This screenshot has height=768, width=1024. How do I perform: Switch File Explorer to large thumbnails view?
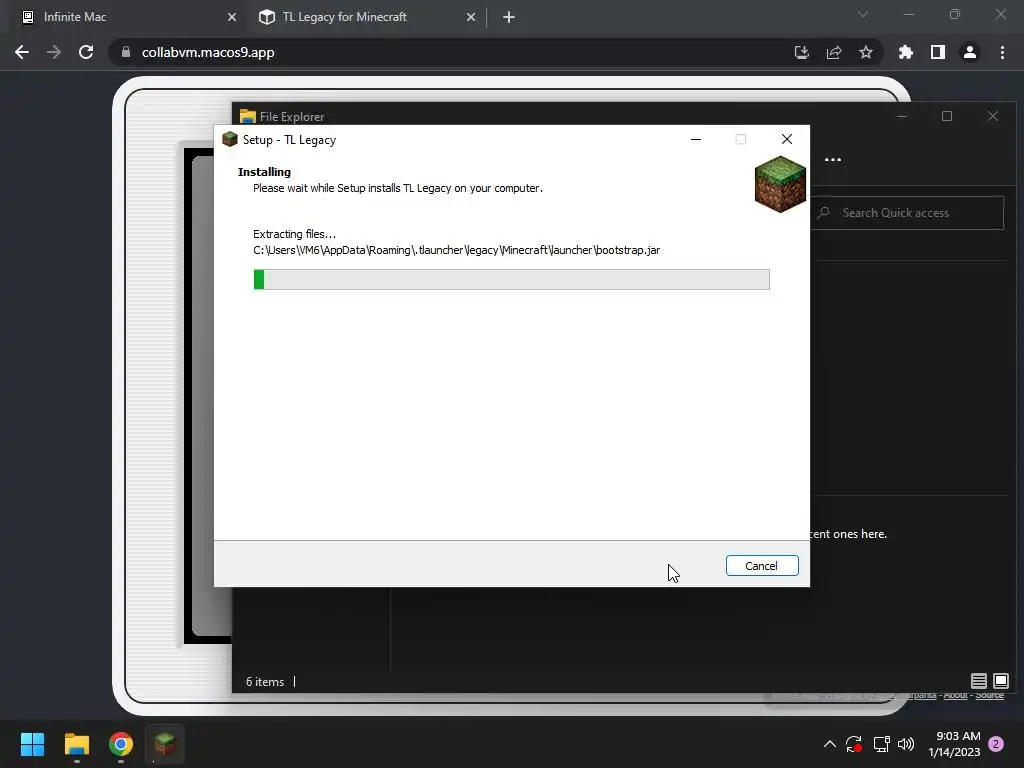click(1000, 681)
